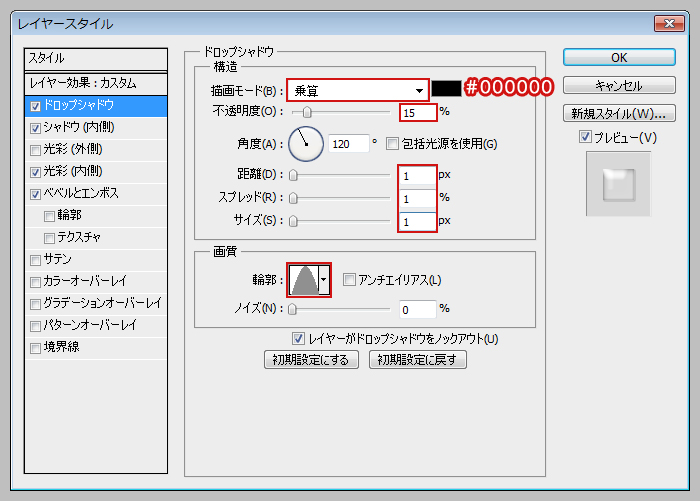Screen dimensions: 700x501
Task: Enable the 境界線 effect checkbox
Action: [36, 348]
